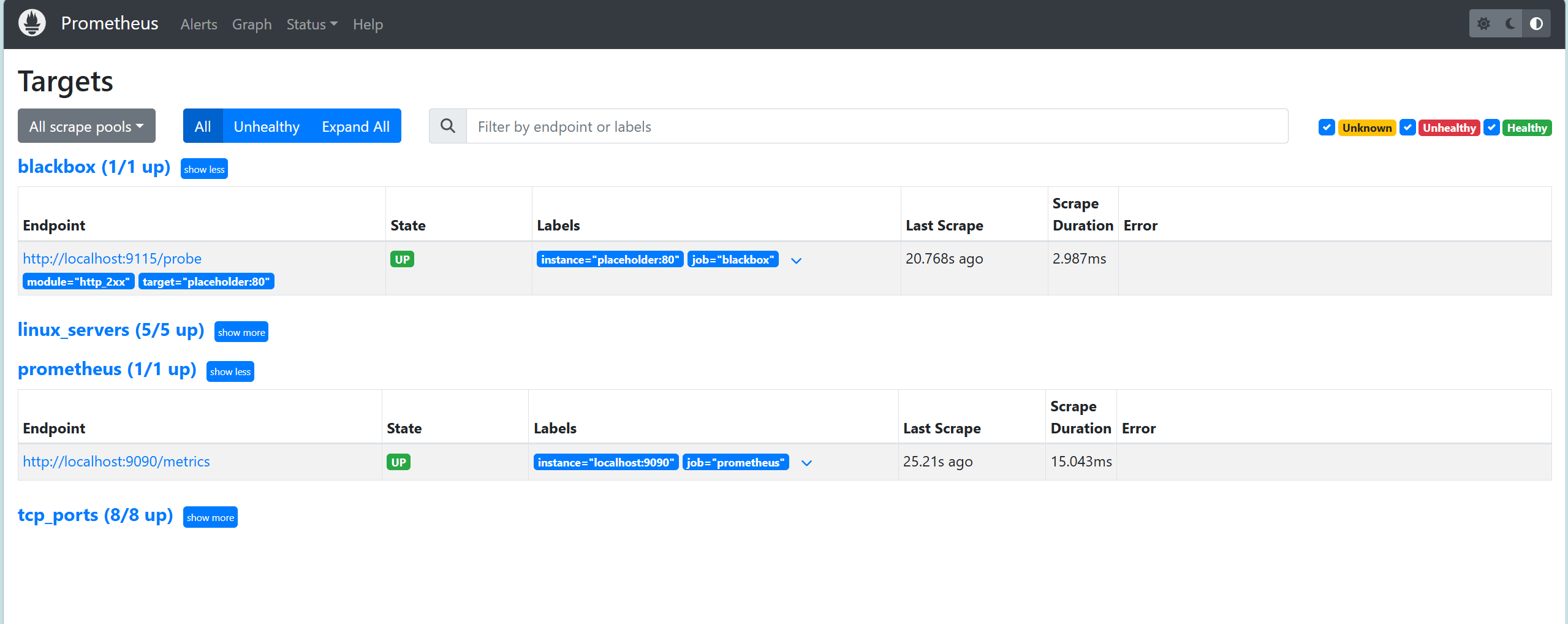Expand tcp_ports pool with show more

pyautogui.click(x=210, y=517)
